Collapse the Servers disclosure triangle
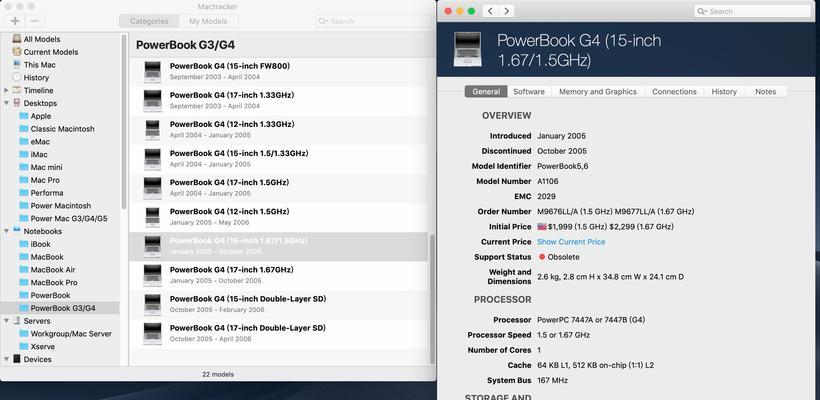 6,321
